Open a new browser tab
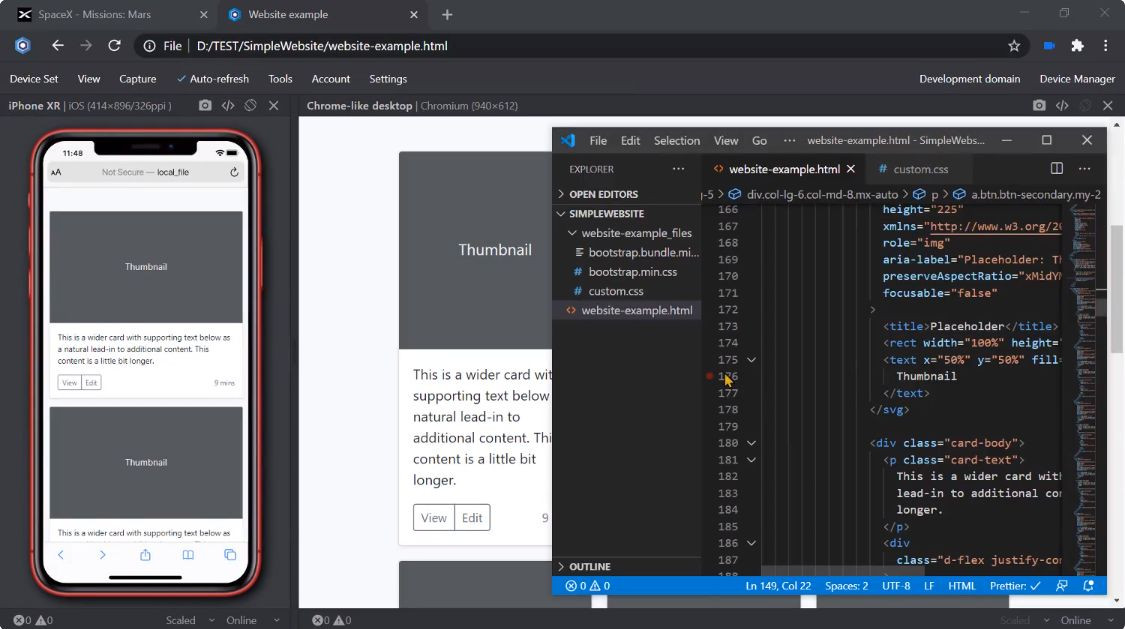Screen dimensions: 1125x629 click(447, 14)
